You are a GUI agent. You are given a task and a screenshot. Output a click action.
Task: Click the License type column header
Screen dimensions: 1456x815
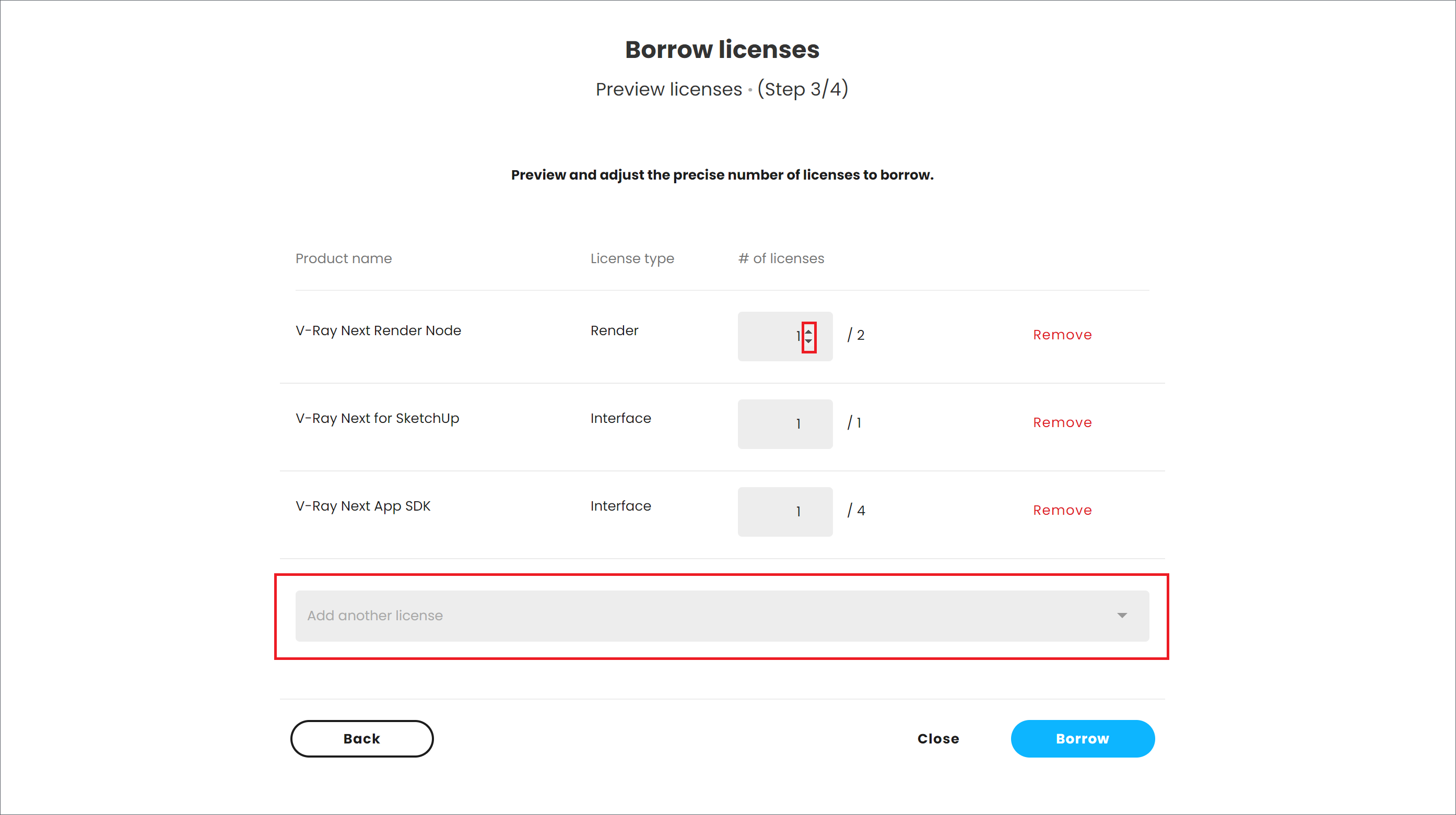(x=632, y=258)
